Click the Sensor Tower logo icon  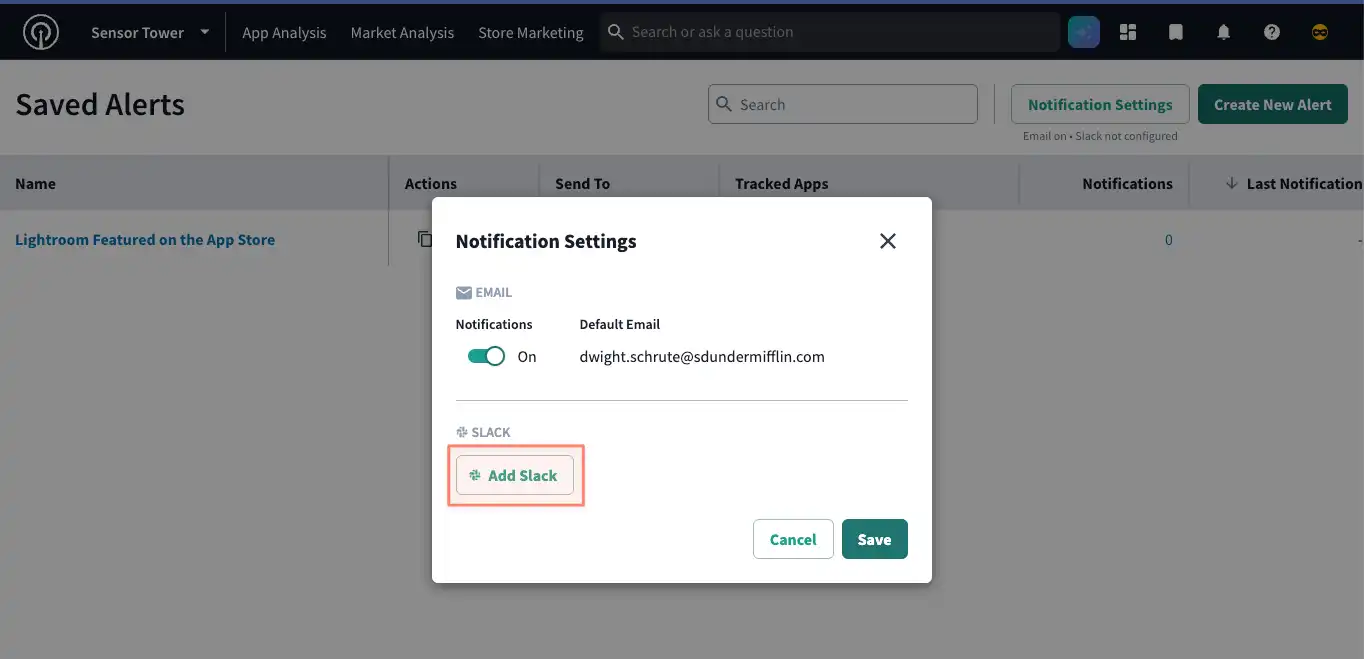click(41, 32)
